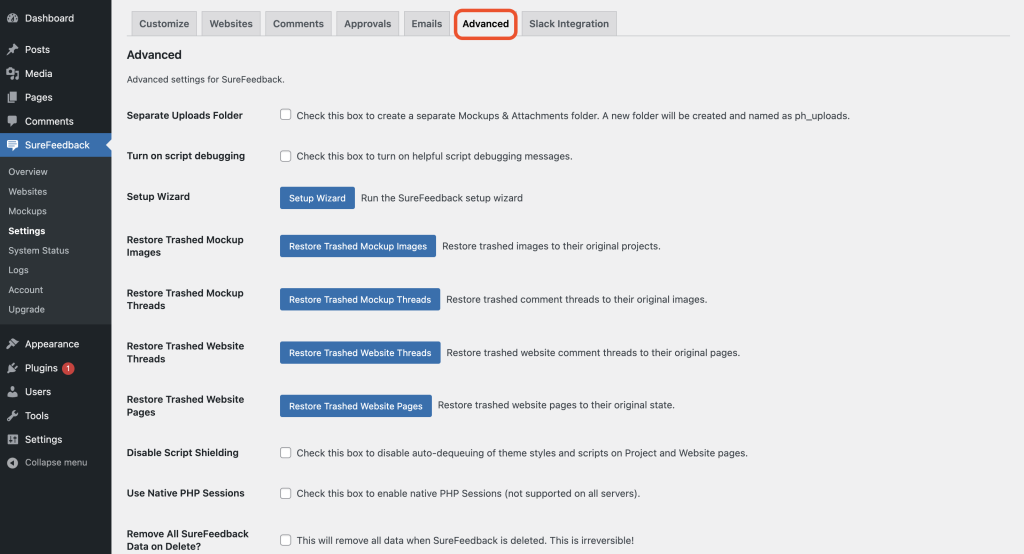Click the Appearance paintbrush icon

point(12,344)
